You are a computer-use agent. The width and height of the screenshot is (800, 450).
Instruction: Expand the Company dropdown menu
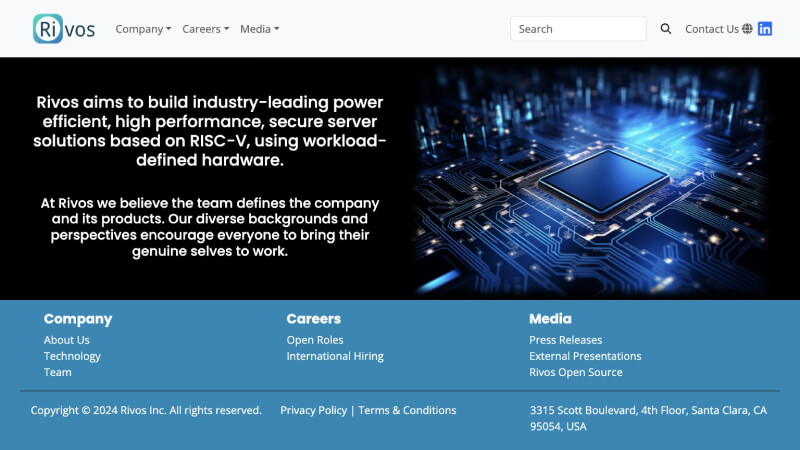pos(143,29)
